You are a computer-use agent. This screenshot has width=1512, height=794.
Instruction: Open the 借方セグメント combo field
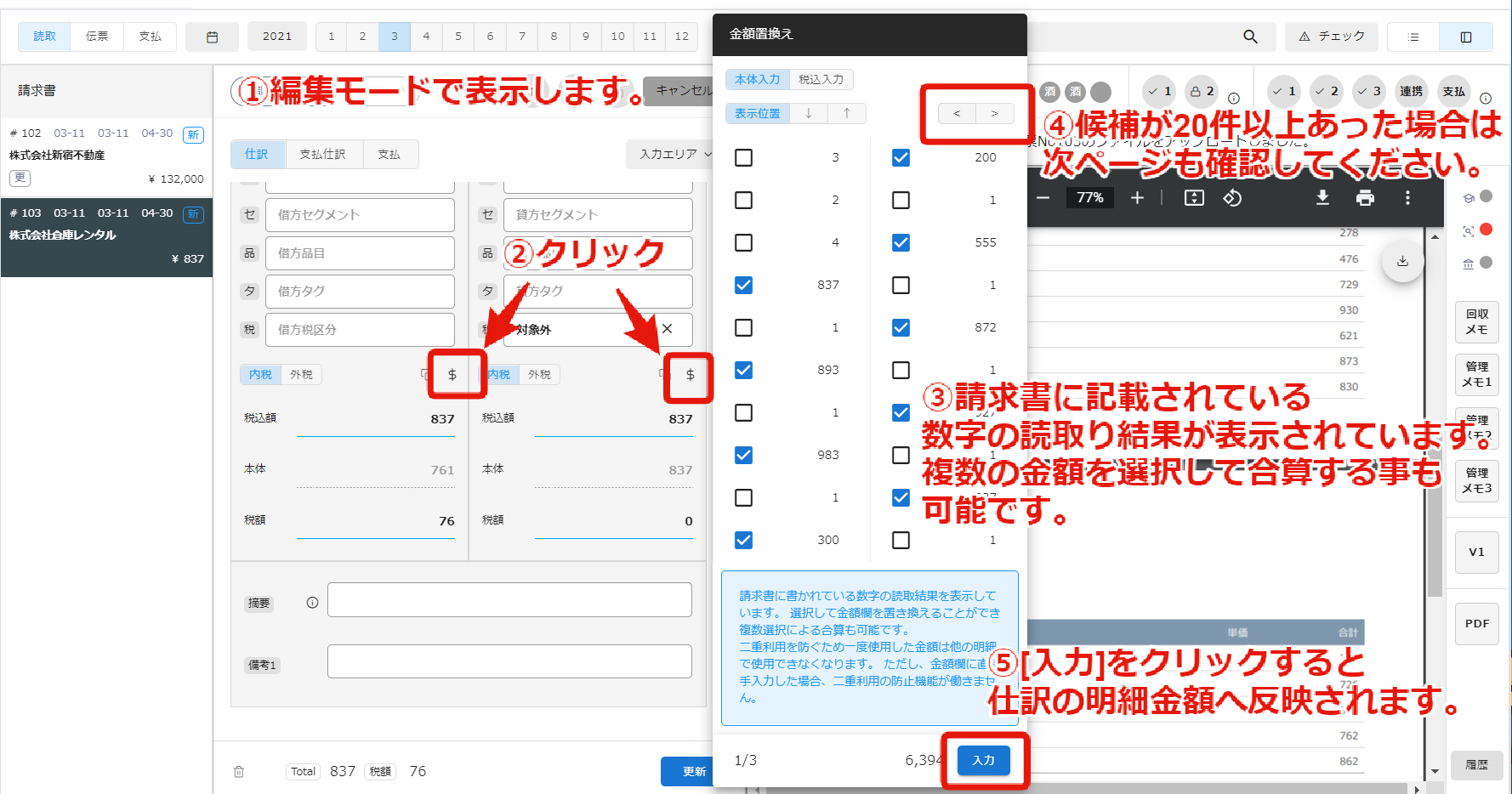tap(360, 215)
